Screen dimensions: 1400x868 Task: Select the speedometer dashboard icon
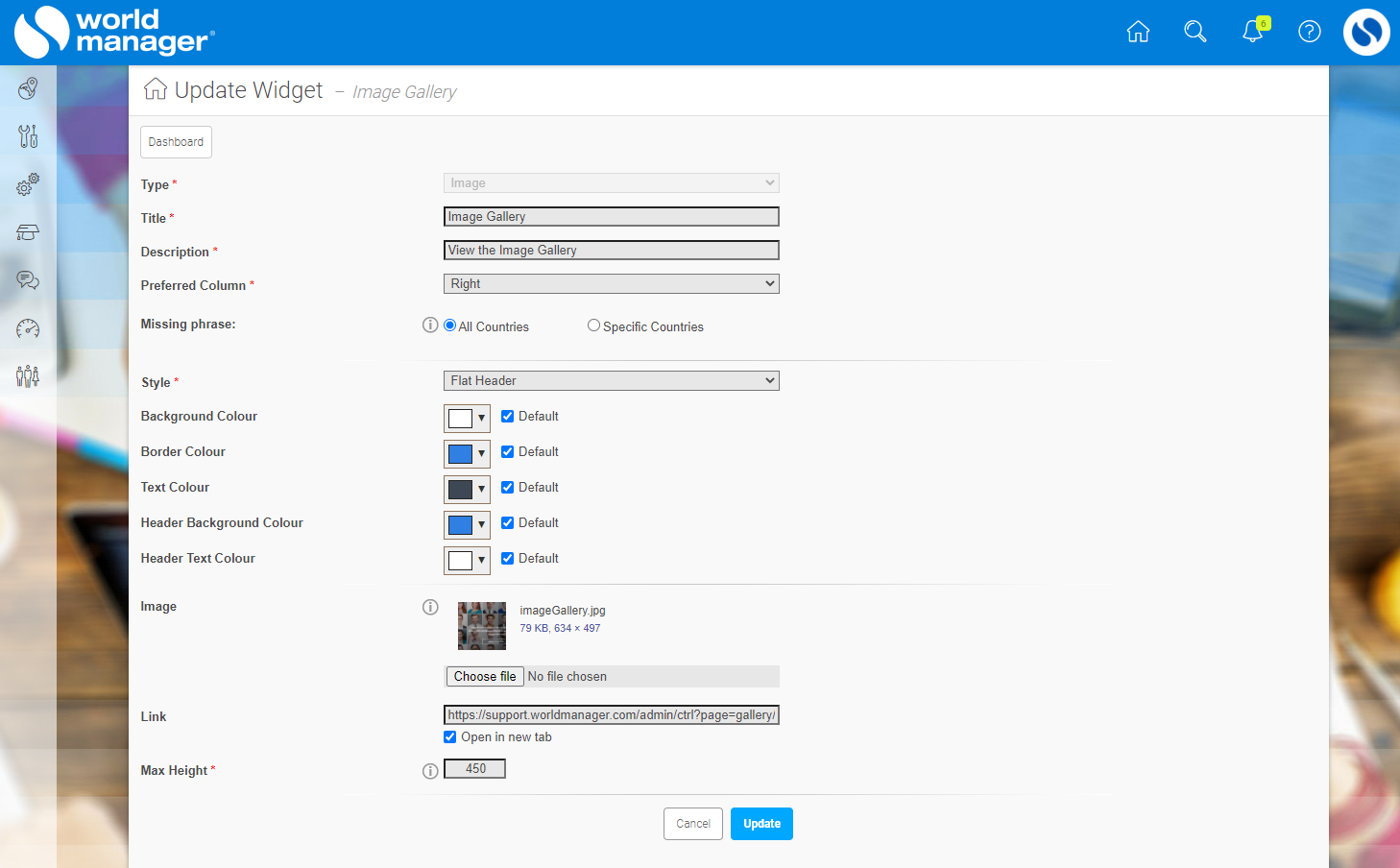(x=27, y=328)
